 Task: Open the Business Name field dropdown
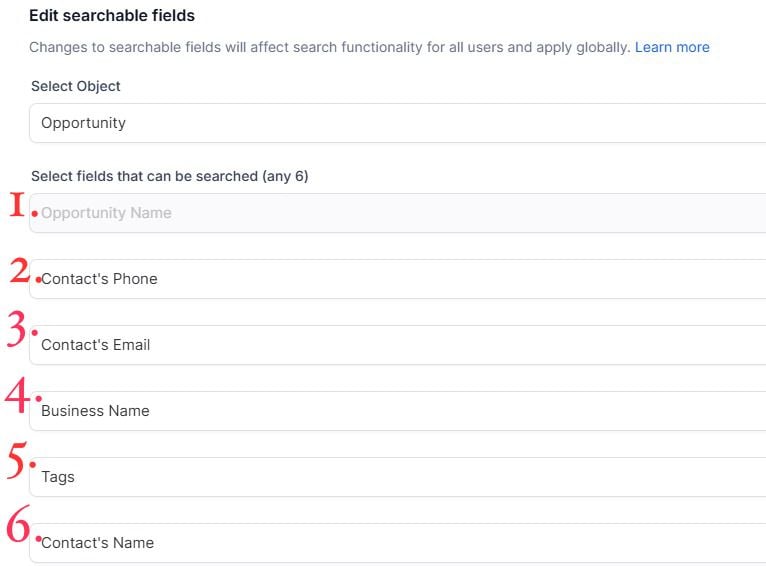coord(400,411)
